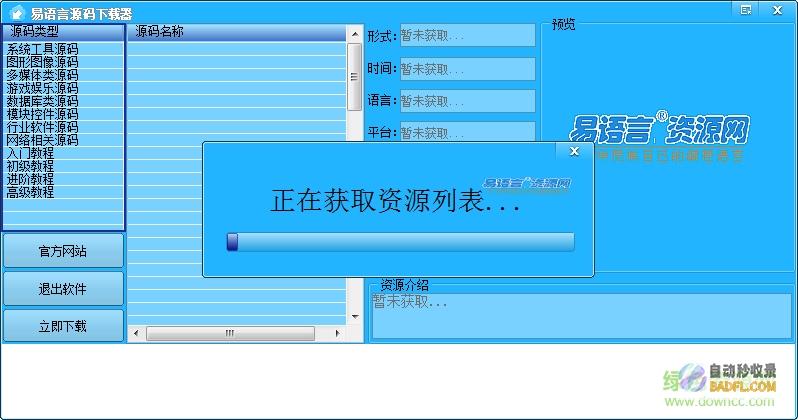The height and width of the screenshot is (420, 798).
Task: Click the horizontal scroll right arrow
Action: tap(337, 333)
